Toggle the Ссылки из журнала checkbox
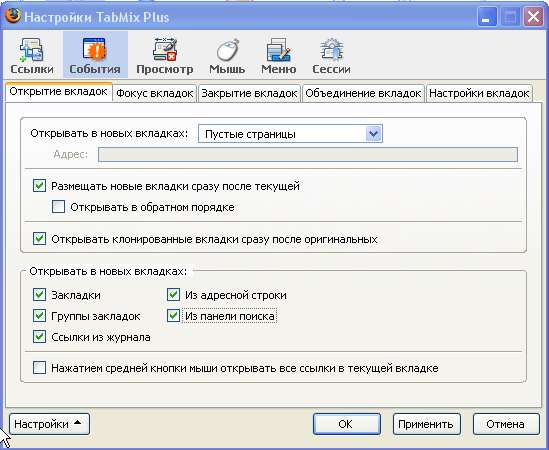 pyautogui.click(x=40, y=337)
